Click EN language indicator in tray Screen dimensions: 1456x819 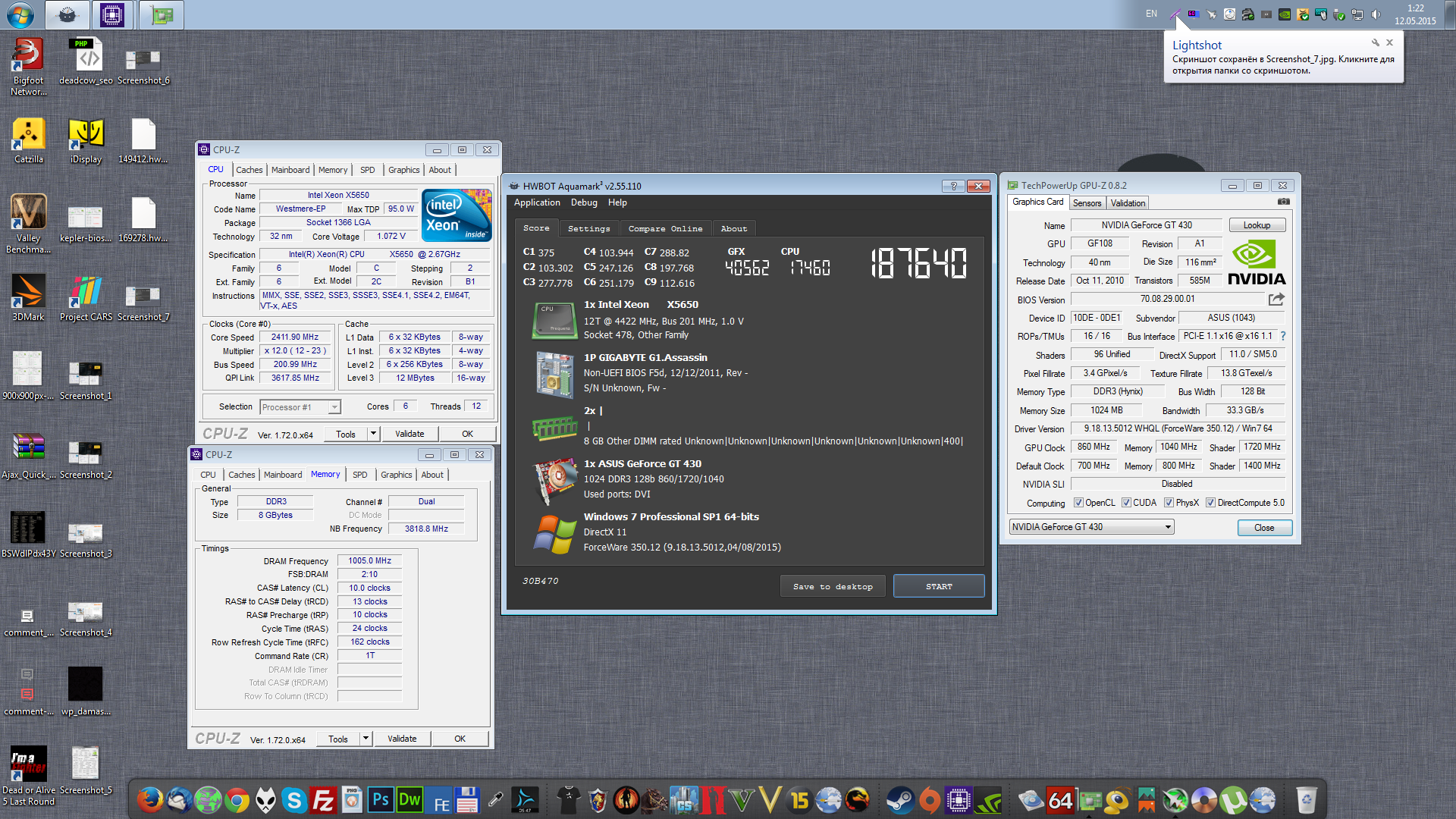tap(1151, 14)
